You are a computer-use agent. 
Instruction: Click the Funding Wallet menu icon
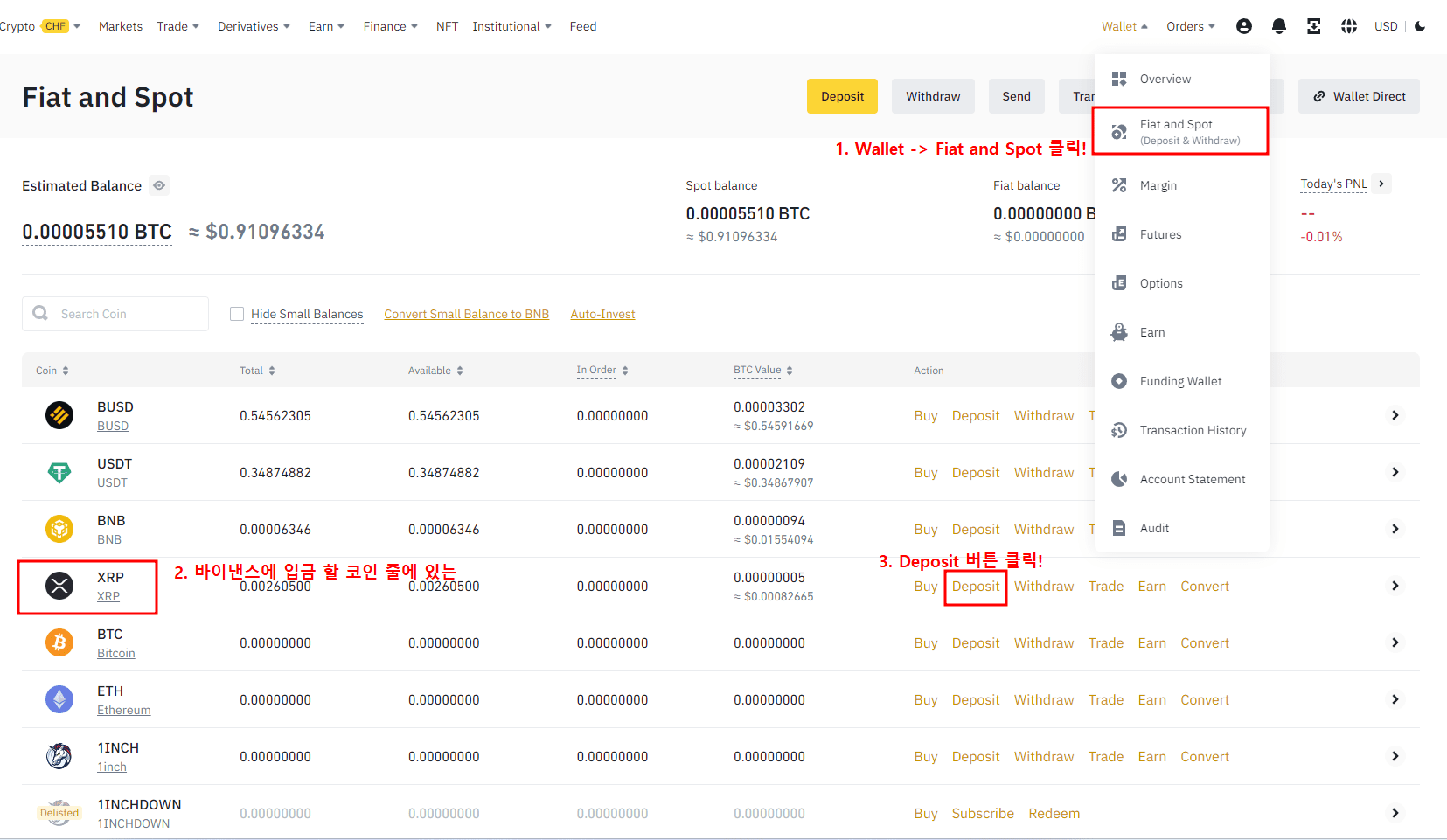point(1119,381)
